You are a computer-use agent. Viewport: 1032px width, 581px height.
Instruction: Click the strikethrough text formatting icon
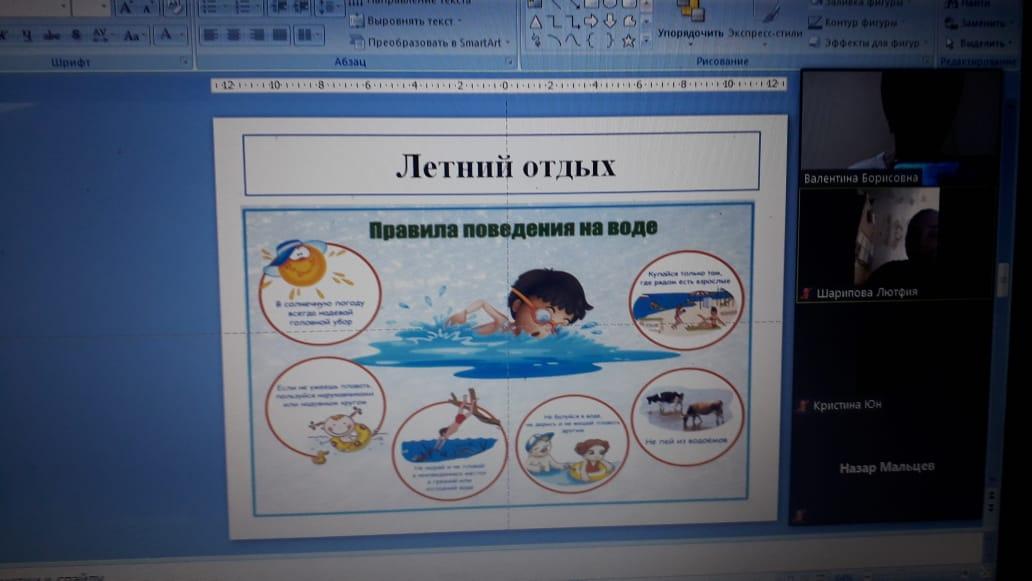tap(50, 35)
